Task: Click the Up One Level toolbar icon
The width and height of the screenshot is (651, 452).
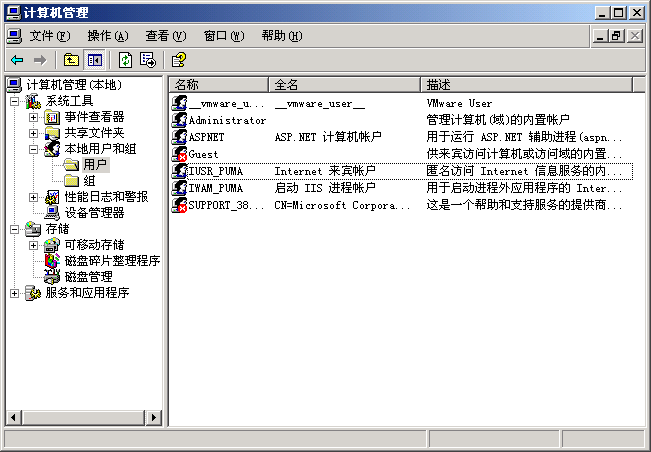Action: point(71,60)
